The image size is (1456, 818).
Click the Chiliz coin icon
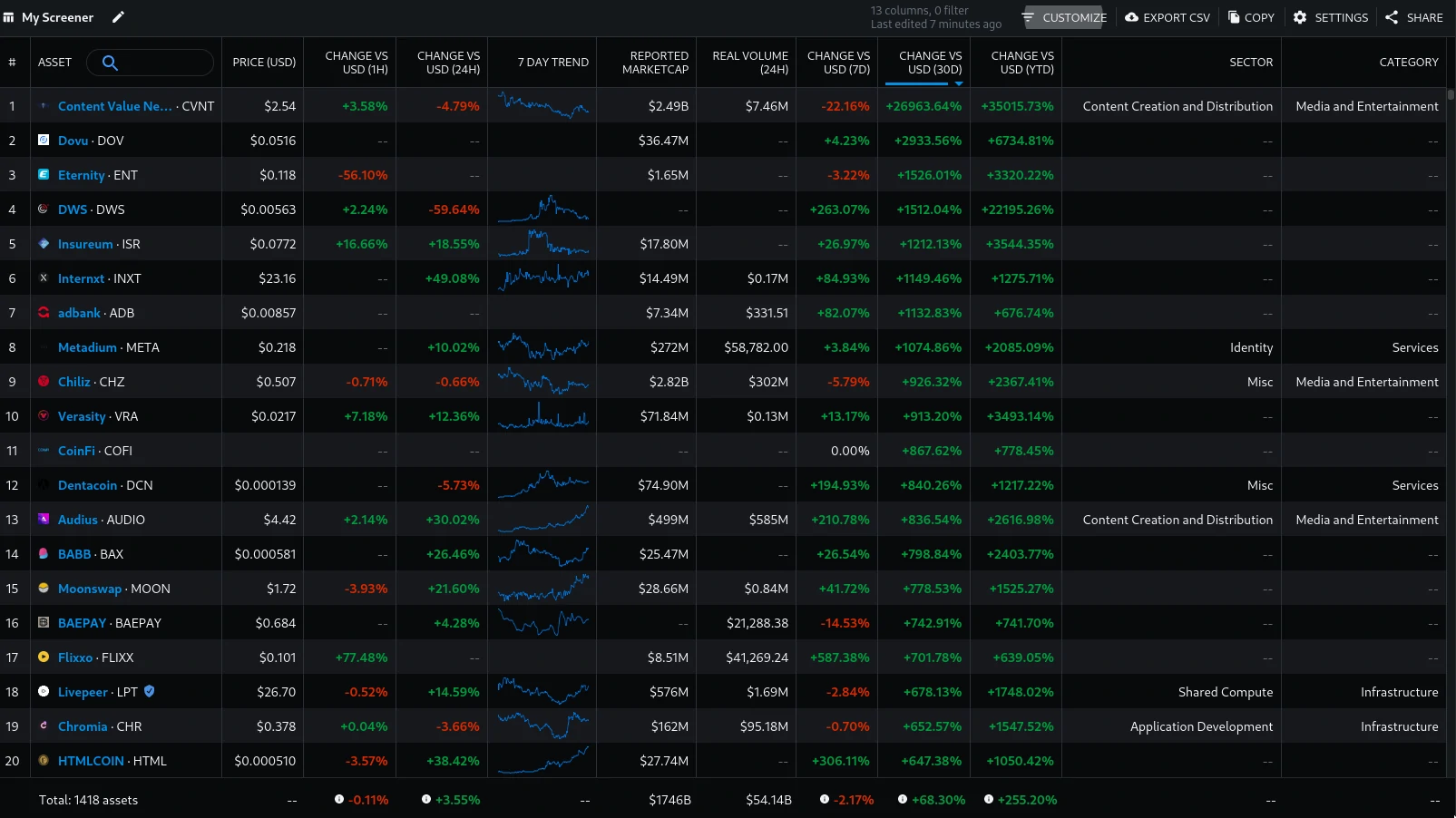click(x=44, y=382)
